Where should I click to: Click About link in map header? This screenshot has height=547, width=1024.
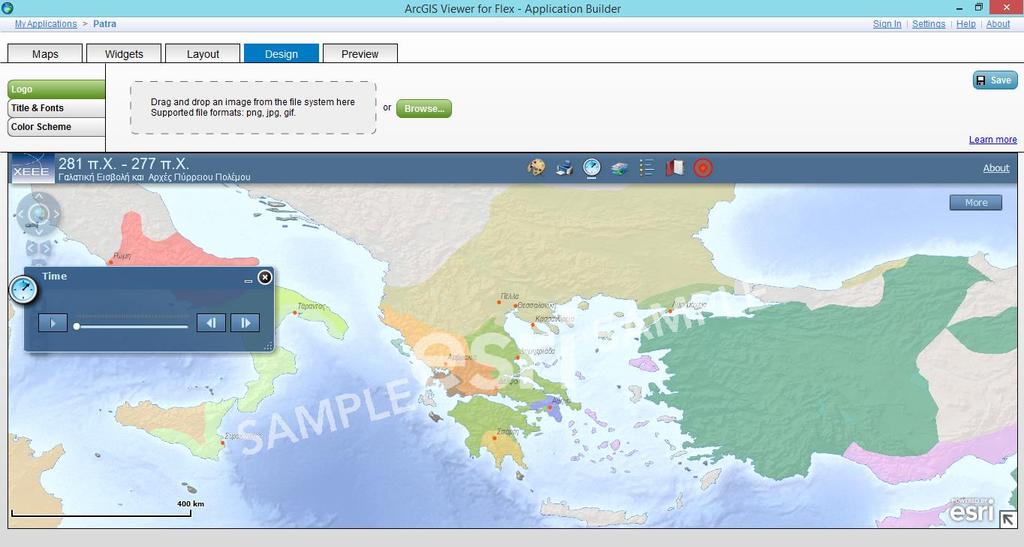click(x=996, y=168)
